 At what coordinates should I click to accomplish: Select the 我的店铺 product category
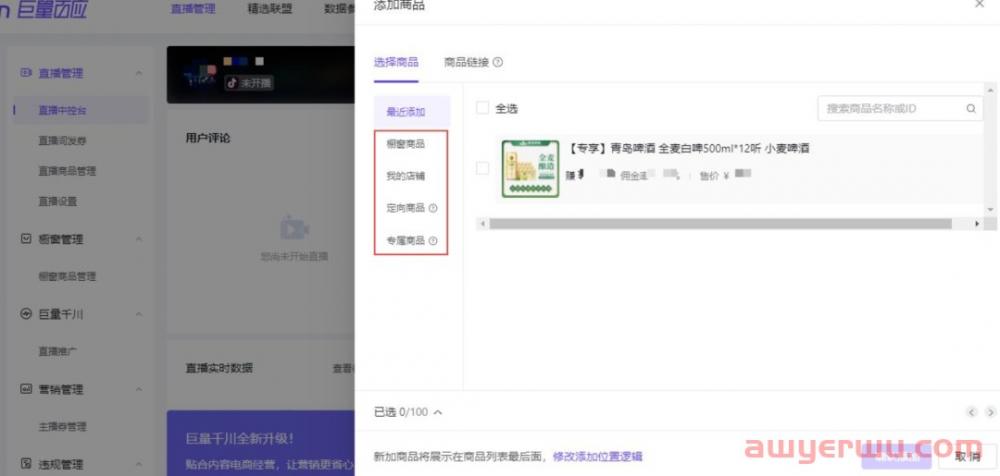click(x=406, y=176)
